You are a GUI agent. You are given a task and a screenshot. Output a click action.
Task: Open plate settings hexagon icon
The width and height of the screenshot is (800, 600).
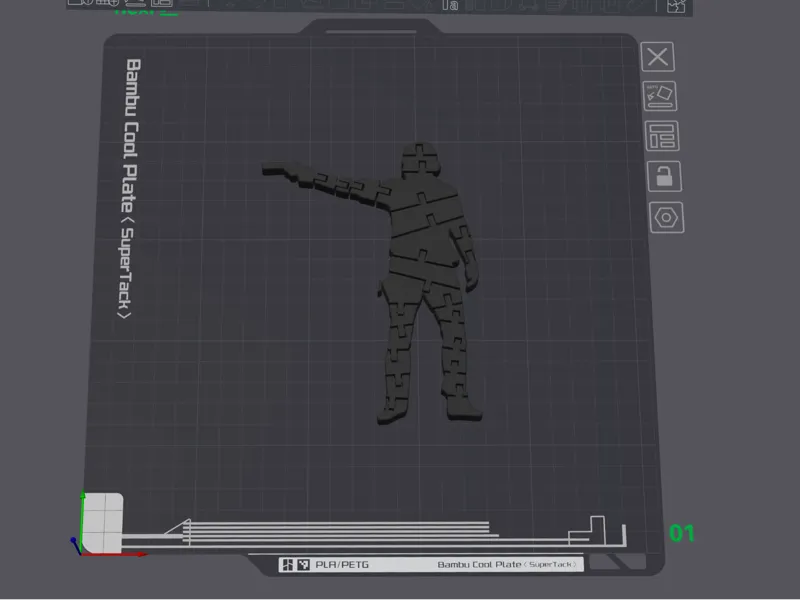tap(666, 218)
